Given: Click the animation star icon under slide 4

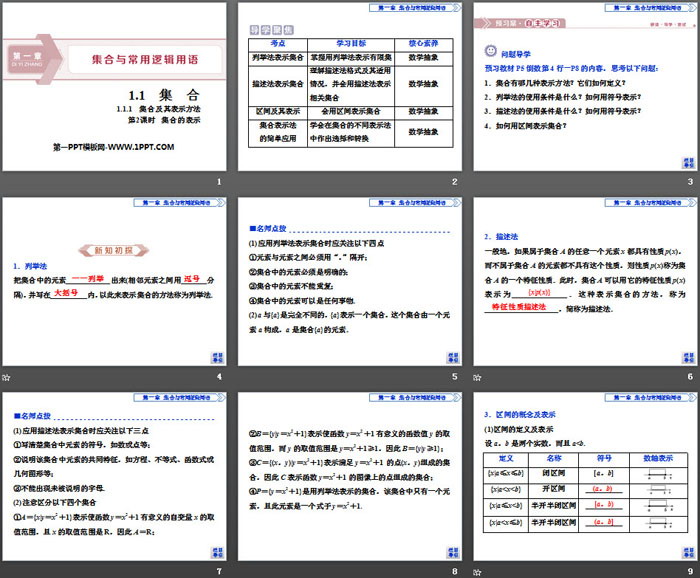Looking at the screenshot, I should tap(7, 377).
